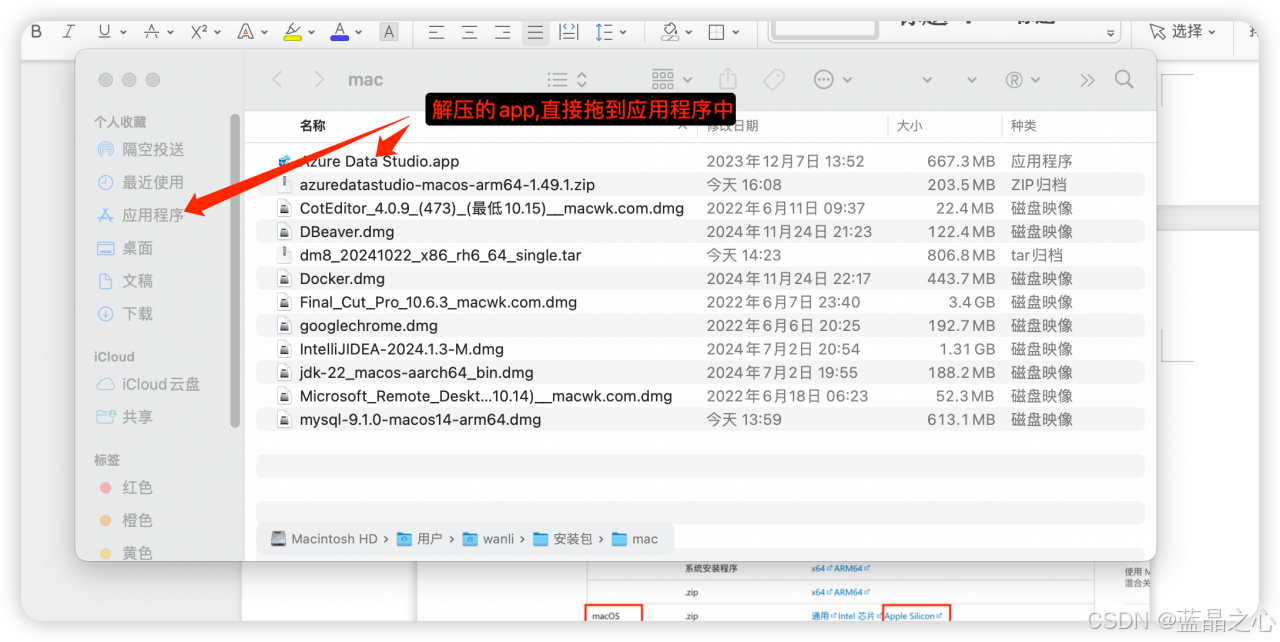
Task: Toggle Underline in the Word toolbar
Action: tap(104, 31)
